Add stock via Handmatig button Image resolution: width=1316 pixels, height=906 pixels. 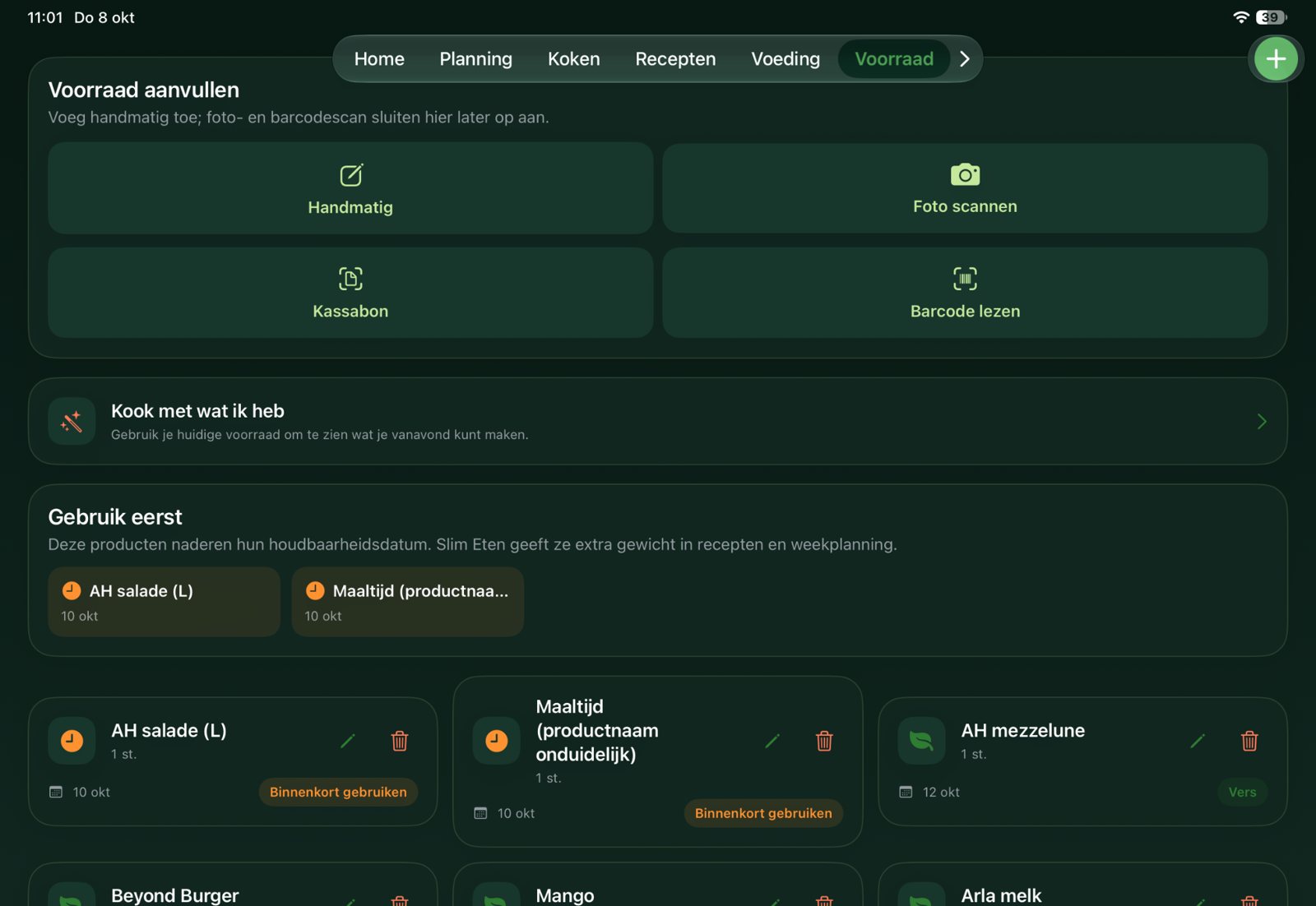350,188
